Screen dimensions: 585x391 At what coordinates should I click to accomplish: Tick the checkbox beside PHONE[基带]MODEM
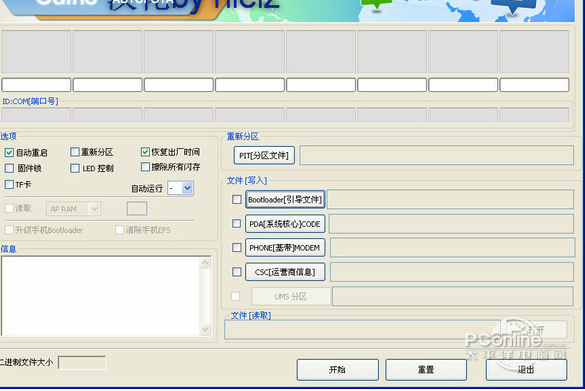coord(237,247)
